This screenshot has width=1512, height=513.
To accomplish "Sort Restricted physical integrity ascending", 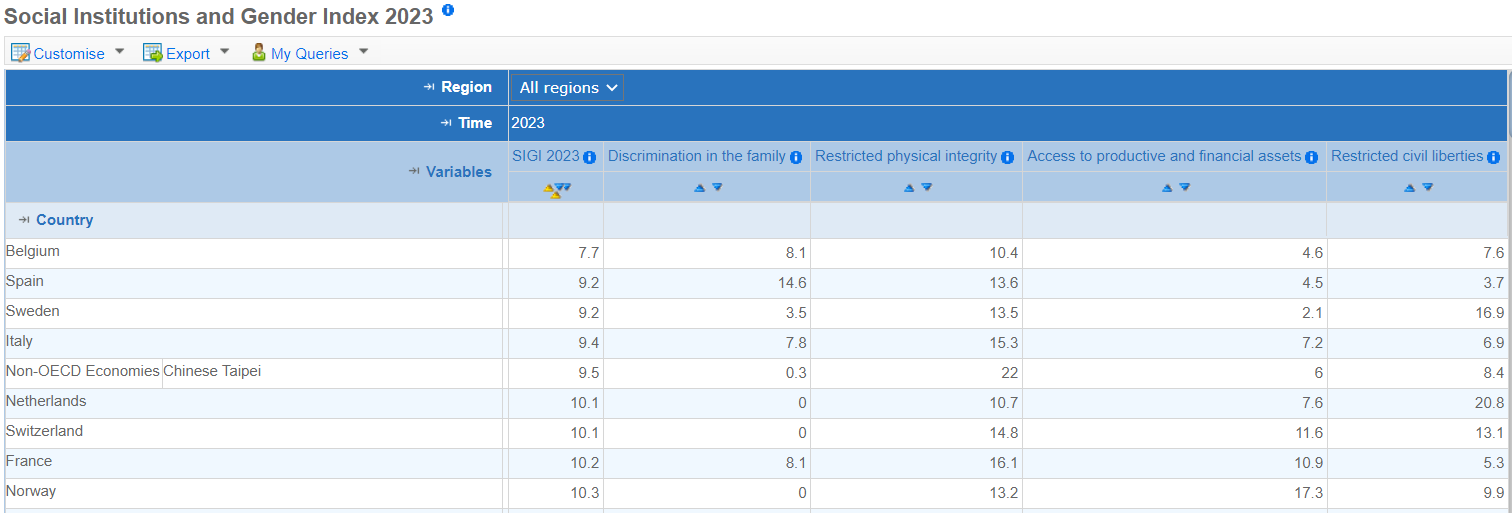I will 909,187.
